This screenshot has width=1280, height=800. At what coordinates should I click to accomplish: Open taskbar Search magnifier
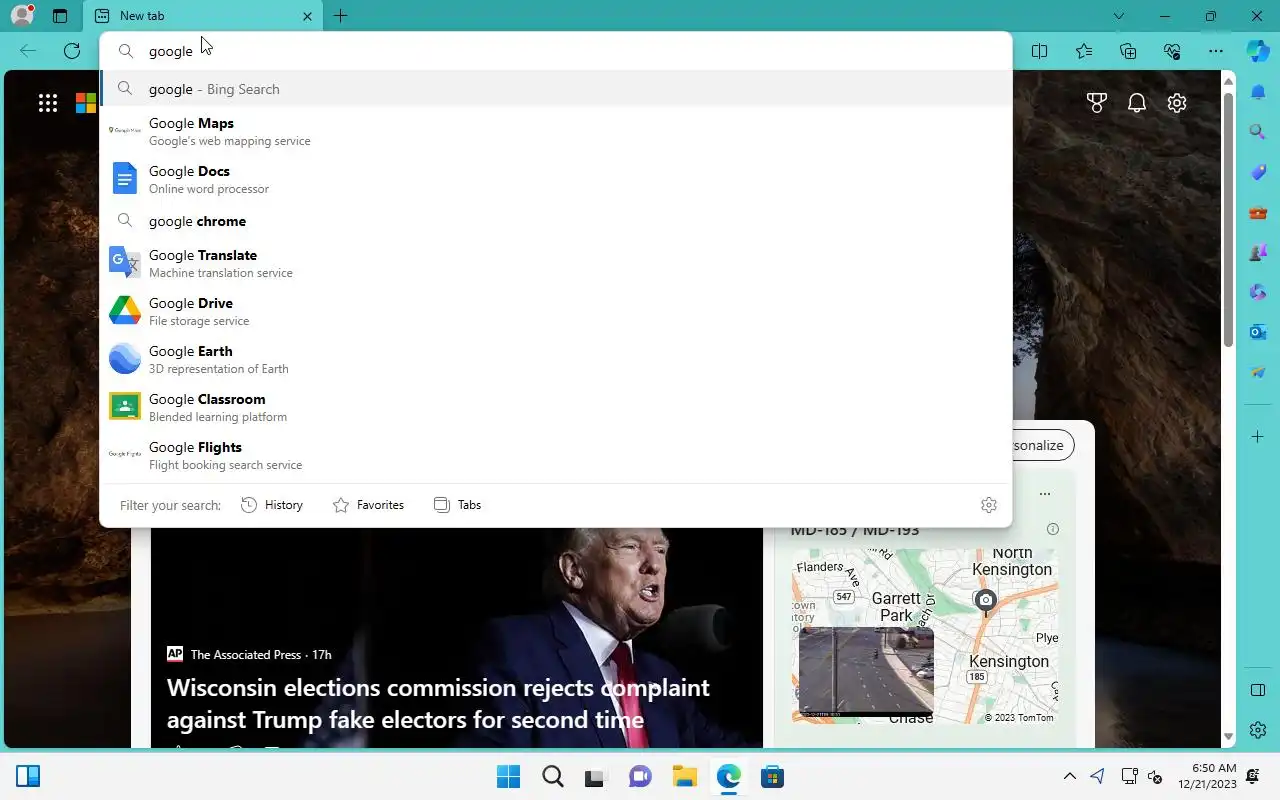point(552,777)
